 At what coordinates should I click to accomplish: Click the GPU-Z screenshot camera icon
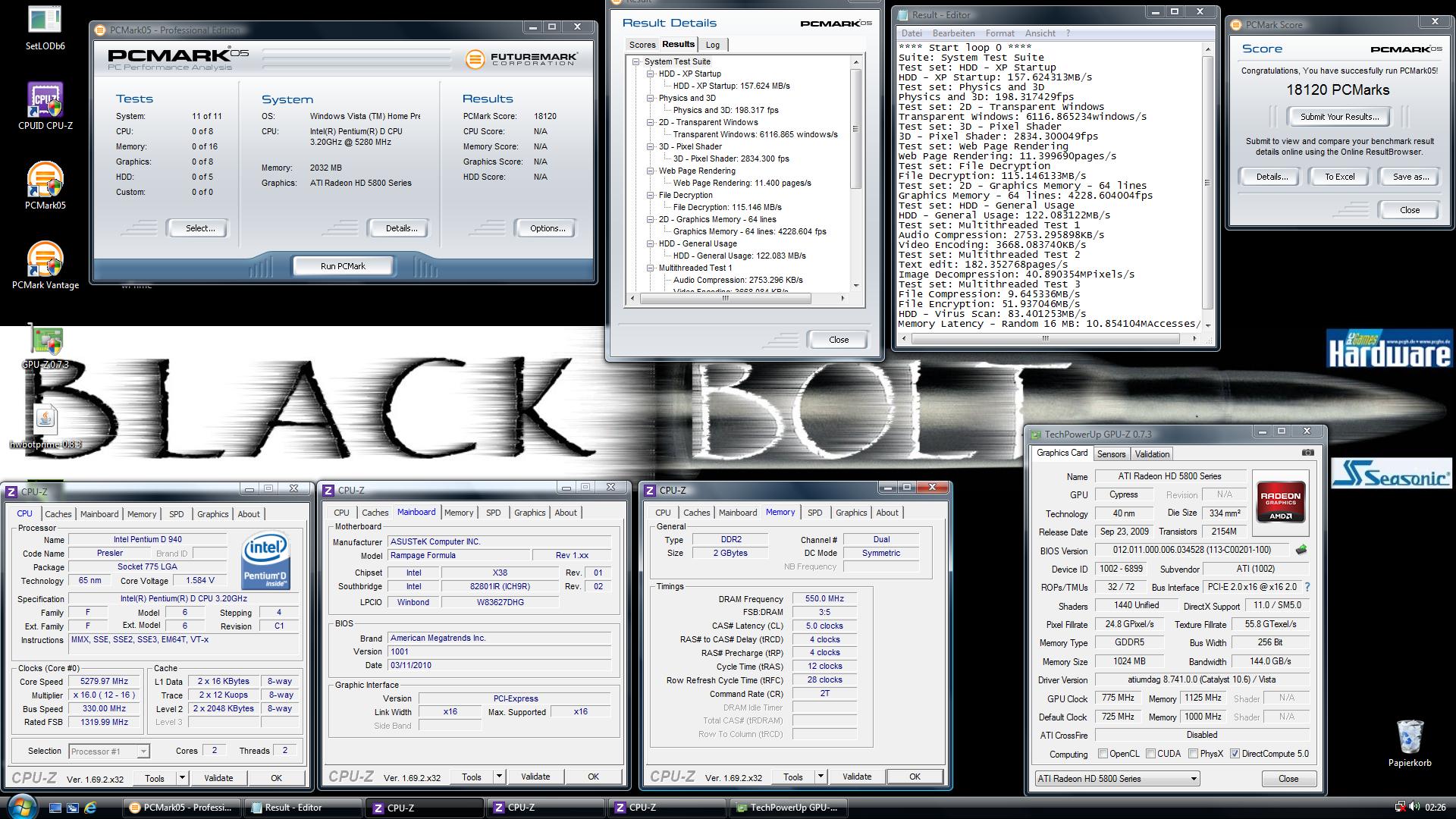pyautogui.click(x=1308, y=453)
